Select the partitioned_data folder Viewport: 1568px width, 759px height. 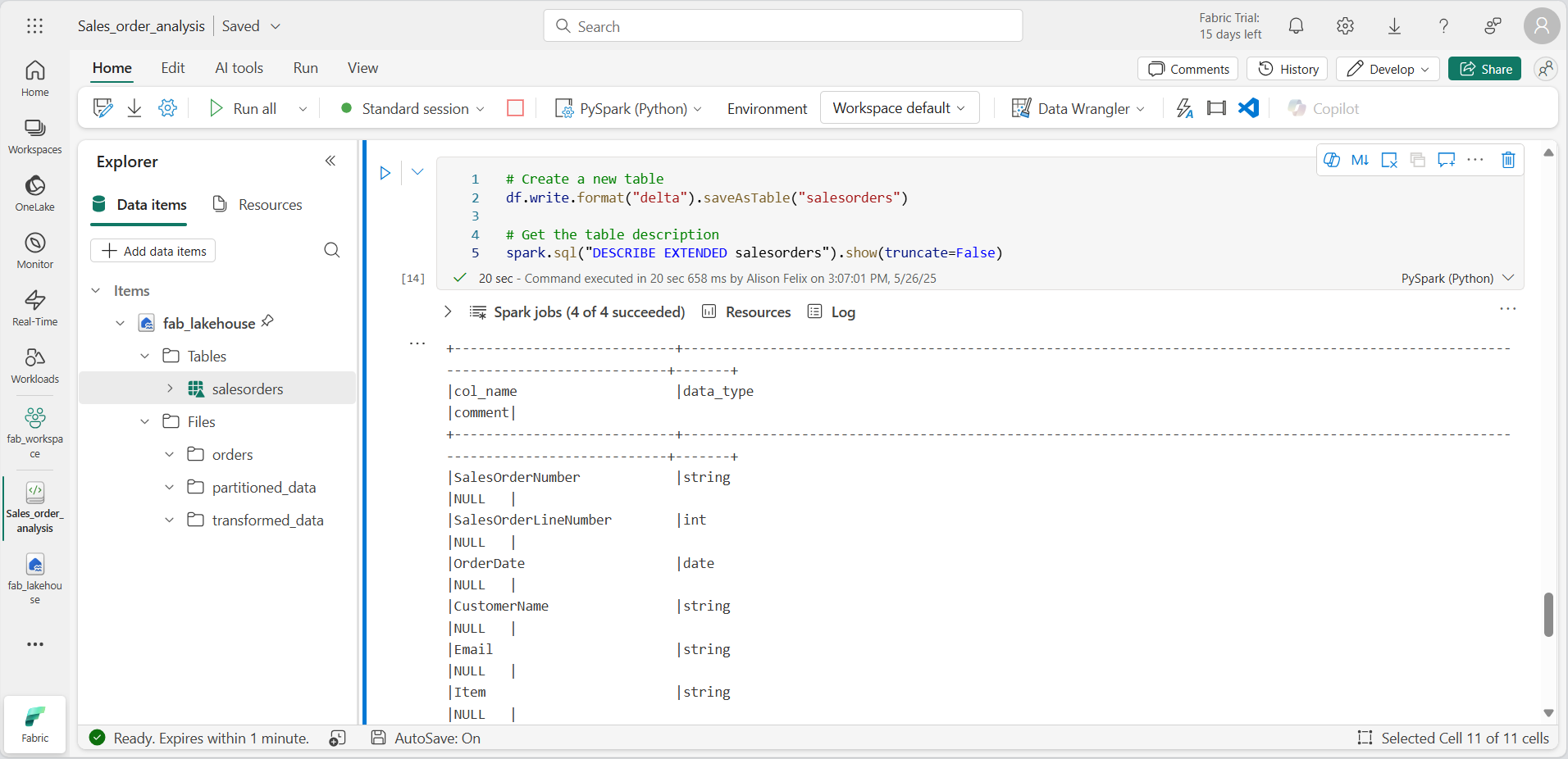[x=264, y=487]
